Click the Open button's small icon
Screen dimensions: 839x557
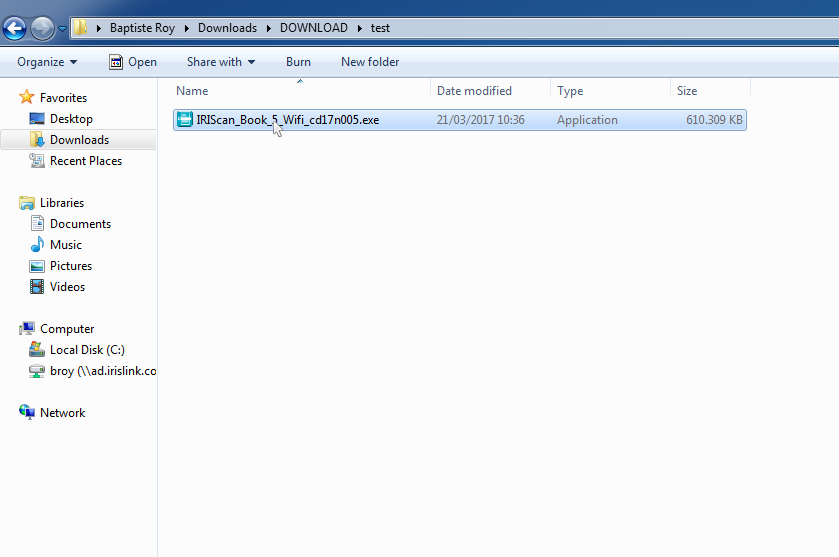point(116,62)
